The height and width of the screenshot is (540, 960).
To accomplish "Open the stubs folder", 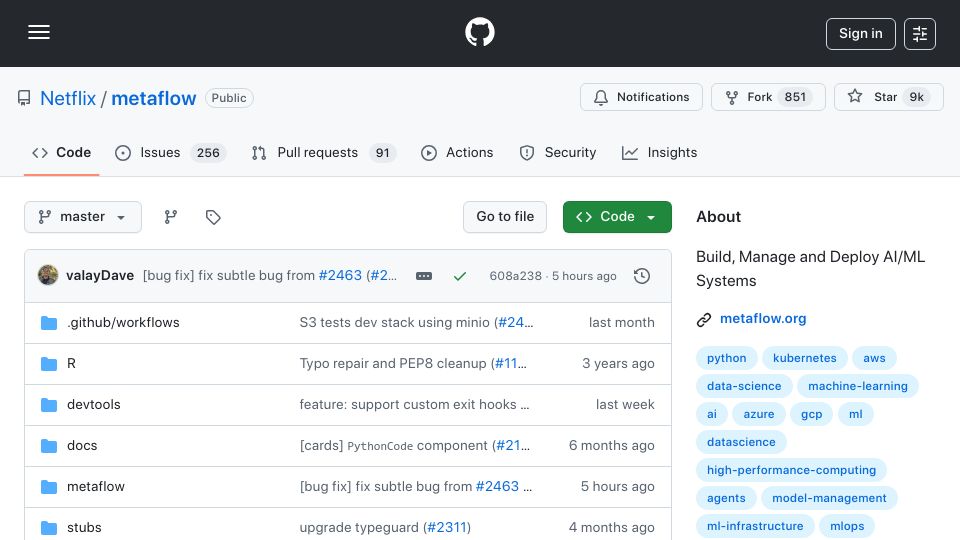I will click(x=84, y=528).
